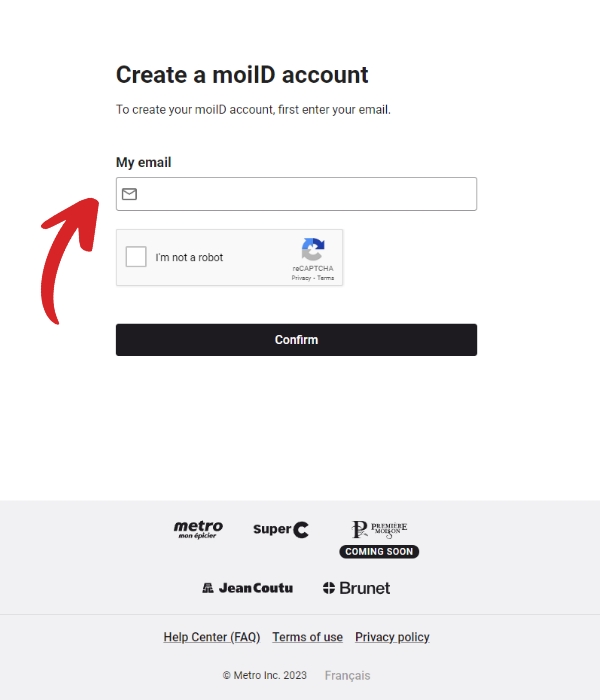Screen dimensions: 600x700
Task: Click the reCAPTCHA Terms link
Action: [x=325, y=278]
